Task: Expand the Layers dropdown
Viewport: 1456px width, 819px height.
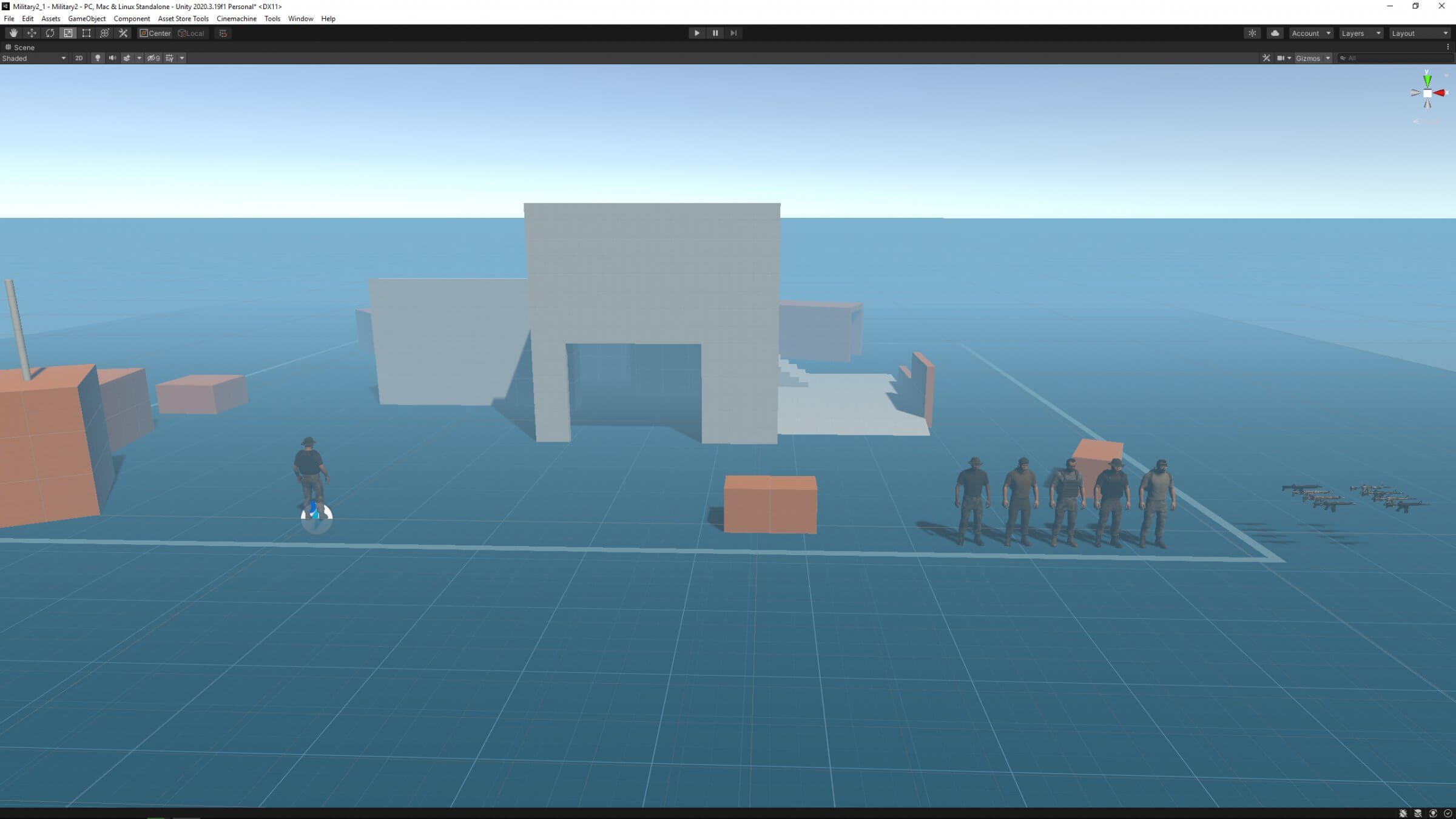Action: pyautogui.click(x=1360, y=33)
